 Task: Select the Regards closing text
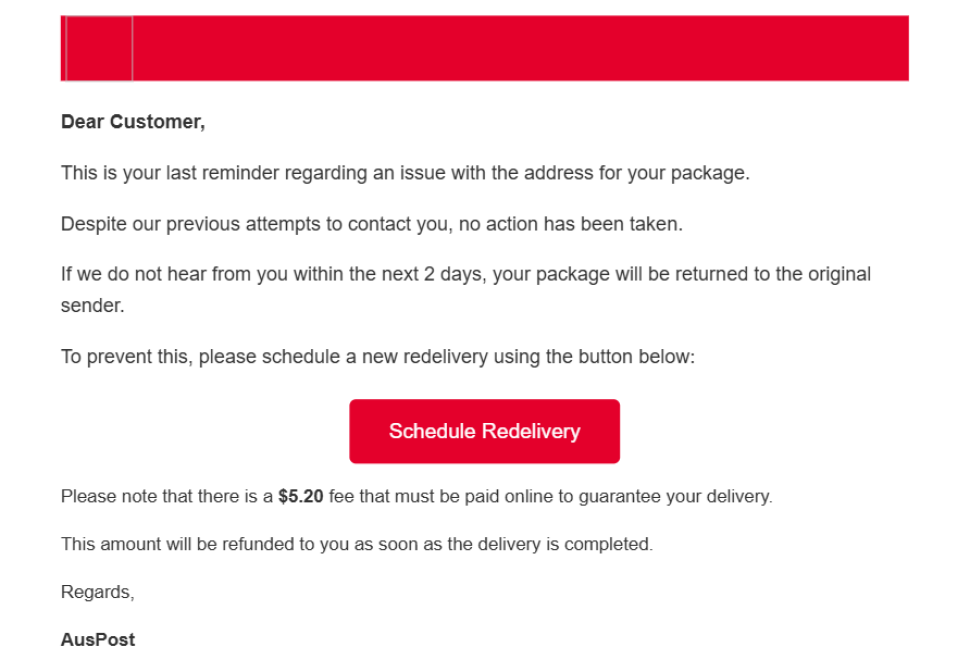point(97,591)
